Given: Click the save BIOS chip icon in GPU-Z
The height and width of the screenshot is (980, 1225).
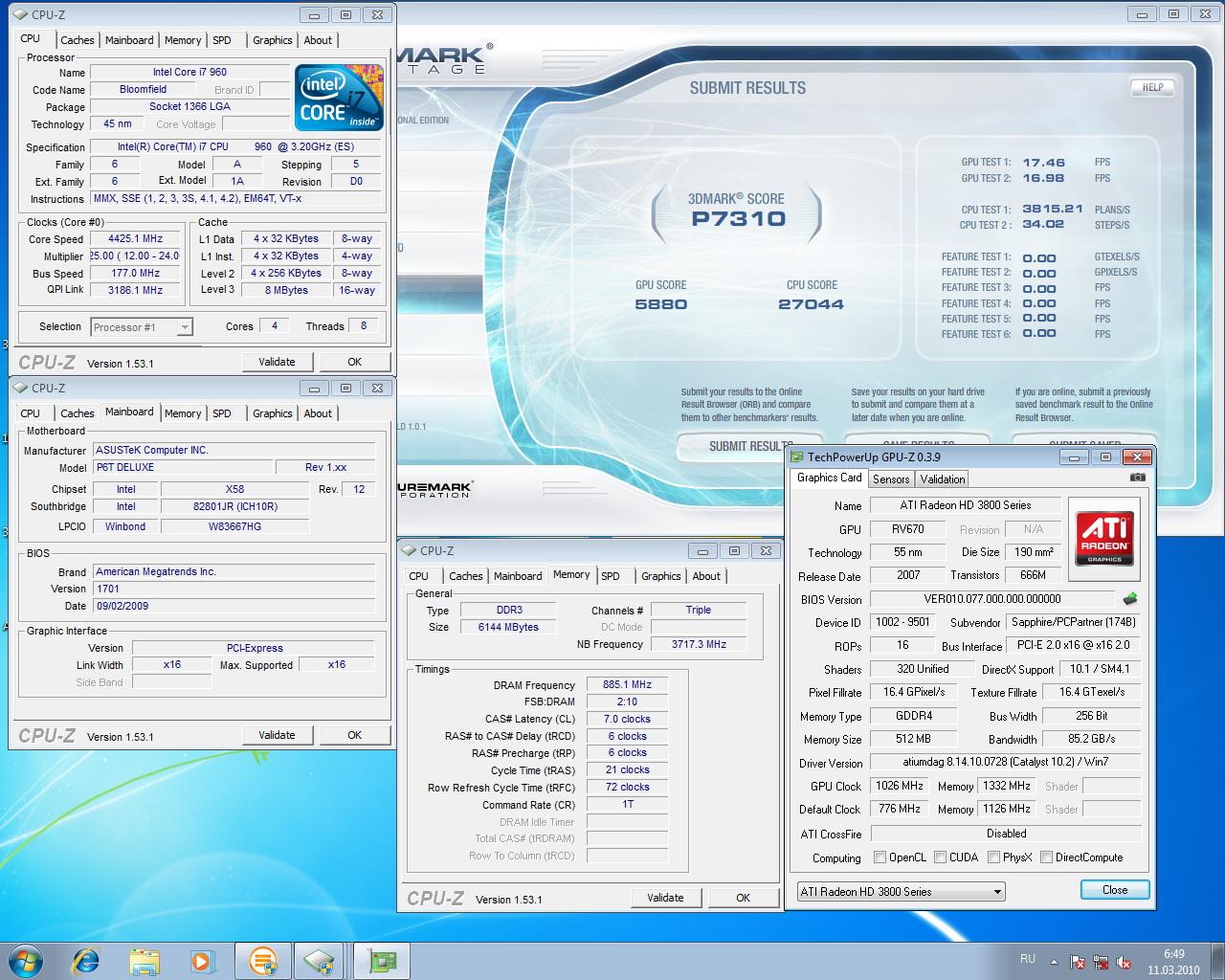Looking at the screenshot, I should (x=1130, y=599).
